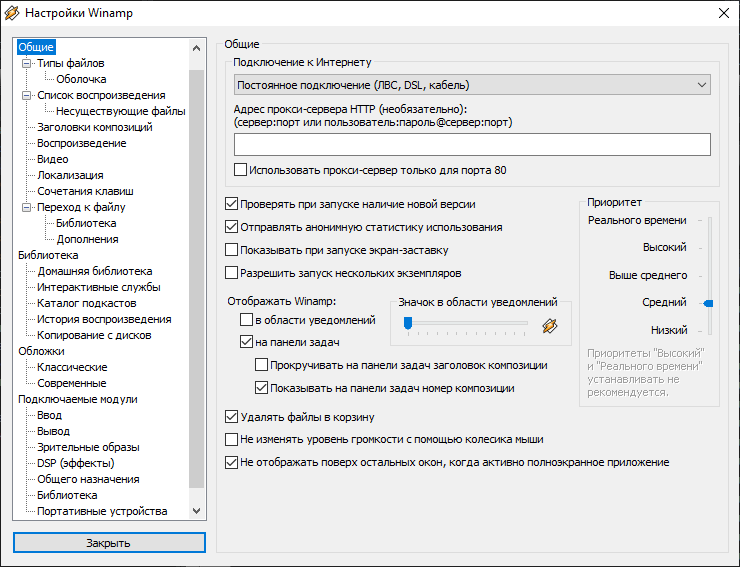The width and height of the screenshot is (740, 567).
Task: Uncheck "Удалять файлы в корзину"
Action: point(233,417)
